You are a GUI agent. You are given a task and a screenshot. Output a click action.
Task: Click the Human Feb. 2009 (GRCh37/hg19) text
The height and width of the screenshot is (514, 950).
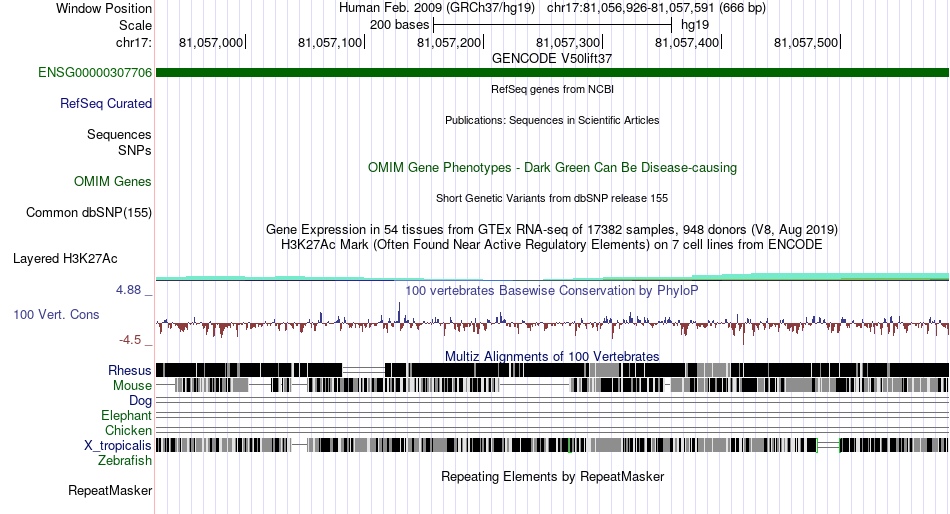[437, 8]
